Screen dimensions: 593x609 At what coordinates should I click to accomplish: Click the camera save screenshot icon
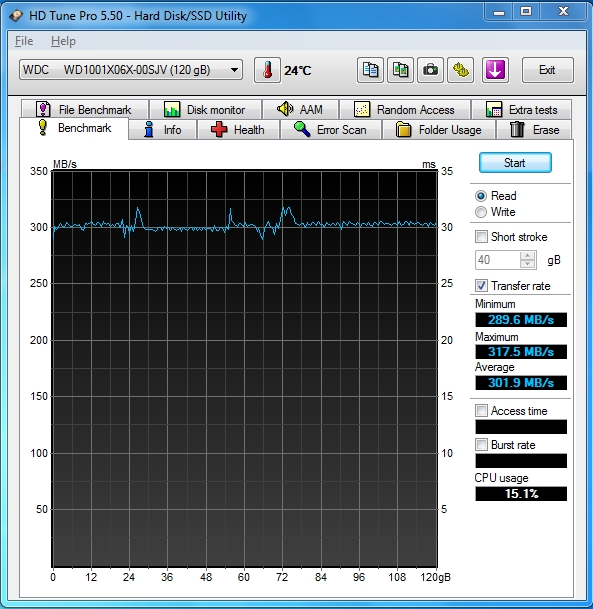point(430,70)
